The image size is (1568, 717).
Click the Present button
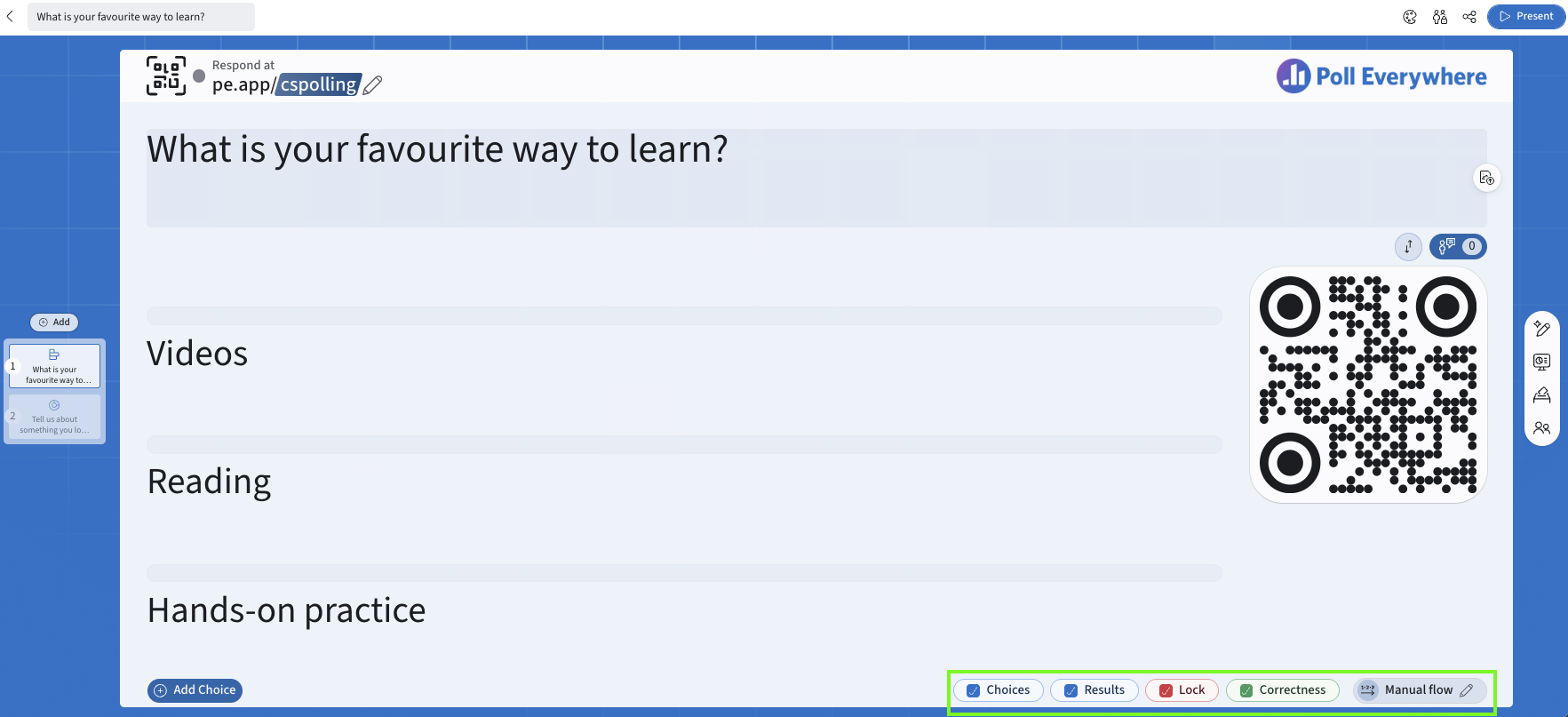click(x=1526, y=17)
